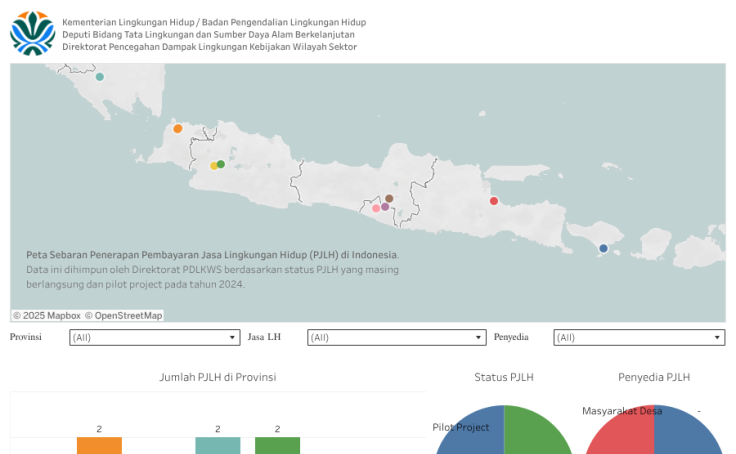
Task: Click the 'Provinsi' filter label
Action: 26,337
